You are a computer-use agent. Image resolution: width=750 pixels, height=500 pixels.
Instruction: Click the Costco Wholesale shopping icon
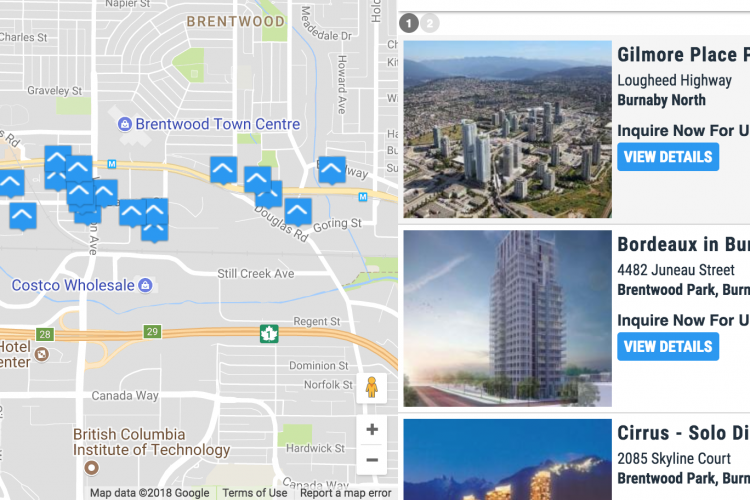(145, 285)
